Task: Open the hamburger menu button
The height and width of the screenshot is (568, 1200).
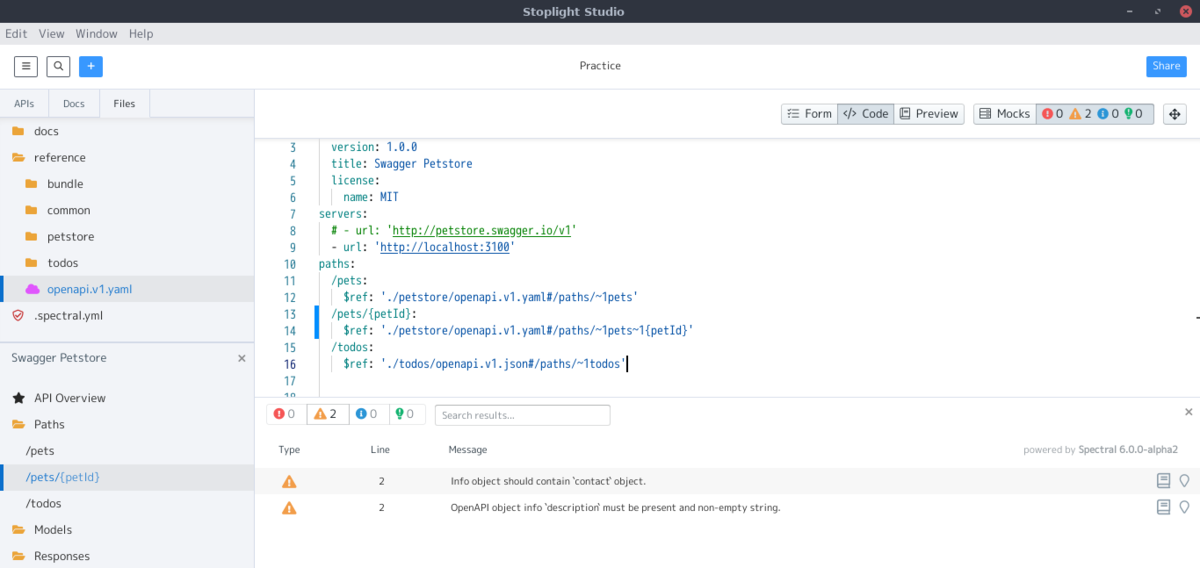Action: [26, 66]
